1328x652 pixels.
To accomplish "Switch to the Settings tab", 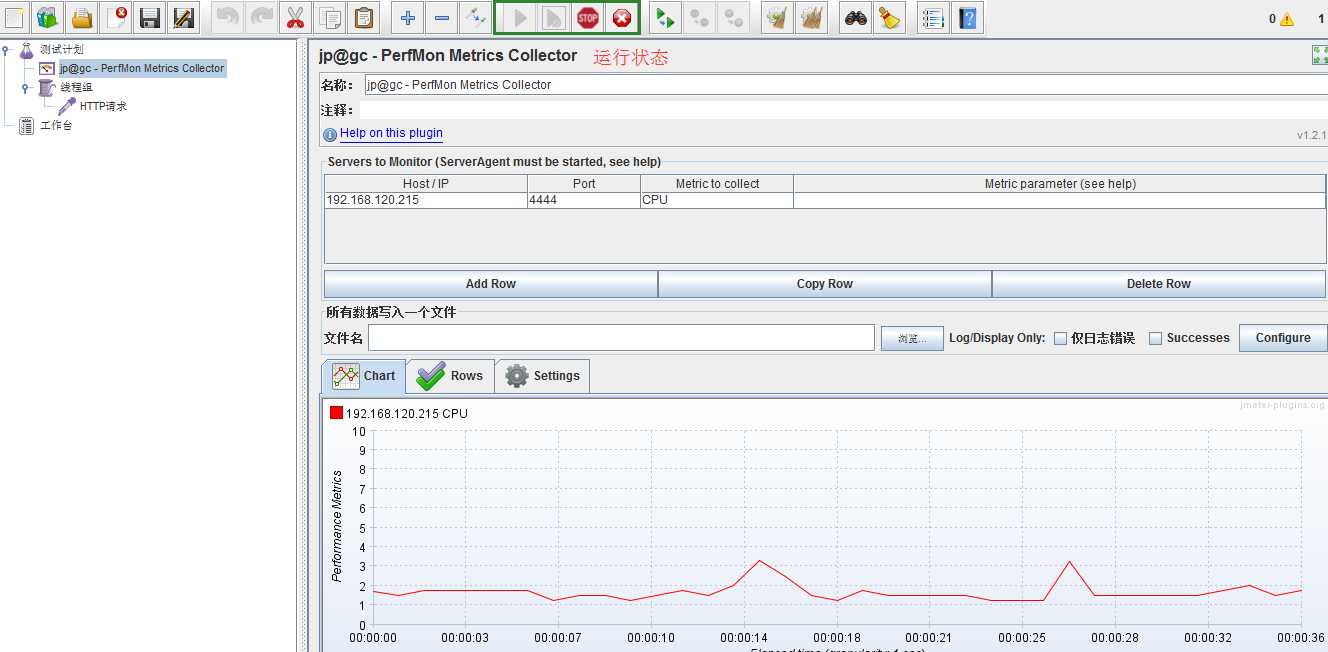I will point(542,376).
